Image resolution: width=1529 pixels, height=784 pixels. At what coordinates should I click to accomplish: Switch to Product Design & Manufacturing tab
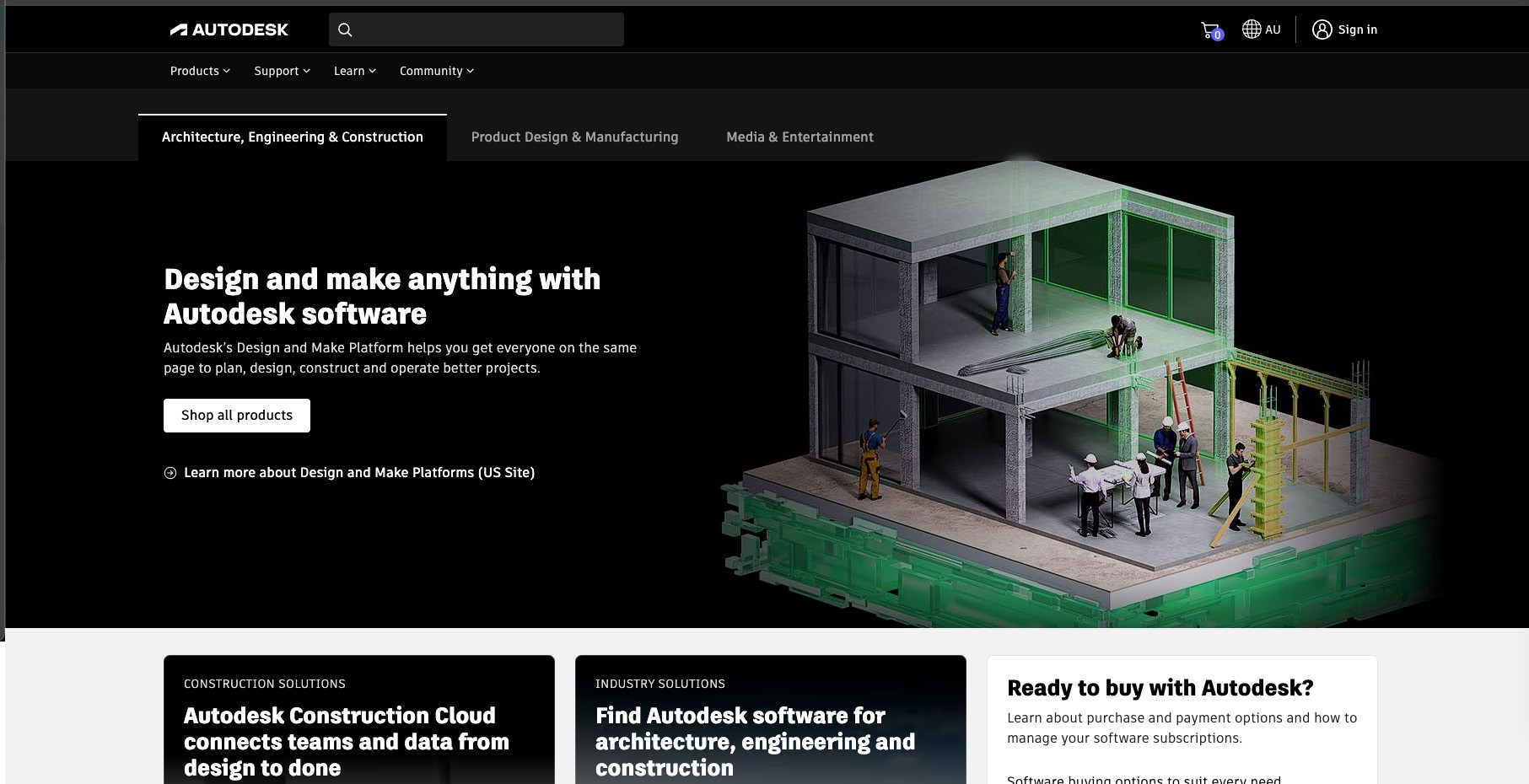pos(574,137)
